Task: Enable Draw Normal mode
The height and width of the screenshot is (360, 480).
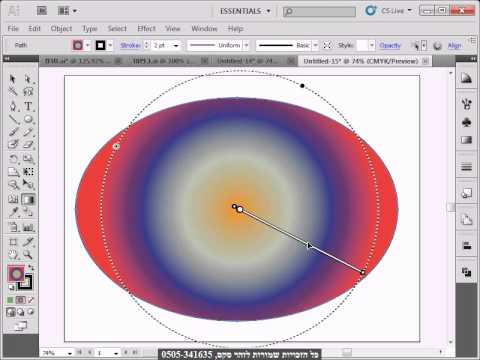Action: click(x=11, y=312)
